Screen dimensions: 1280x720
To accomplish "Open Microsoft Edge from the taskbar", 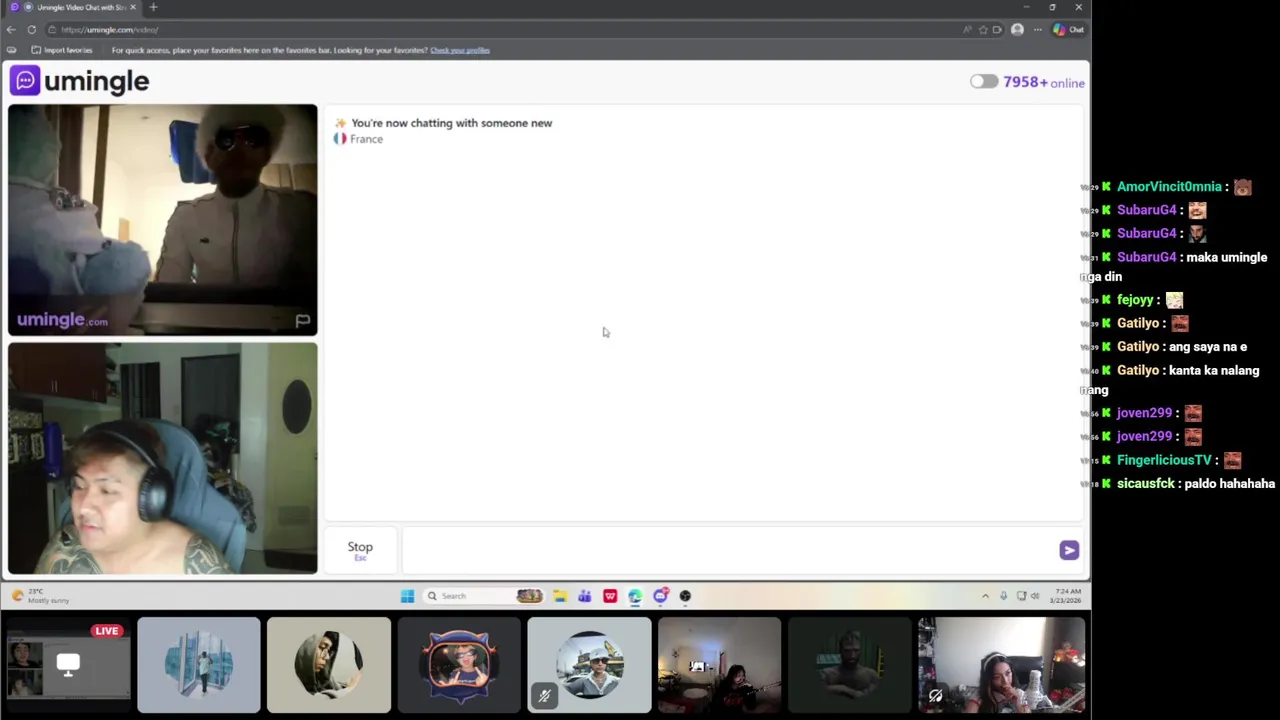I will click(x=635, y=596).
